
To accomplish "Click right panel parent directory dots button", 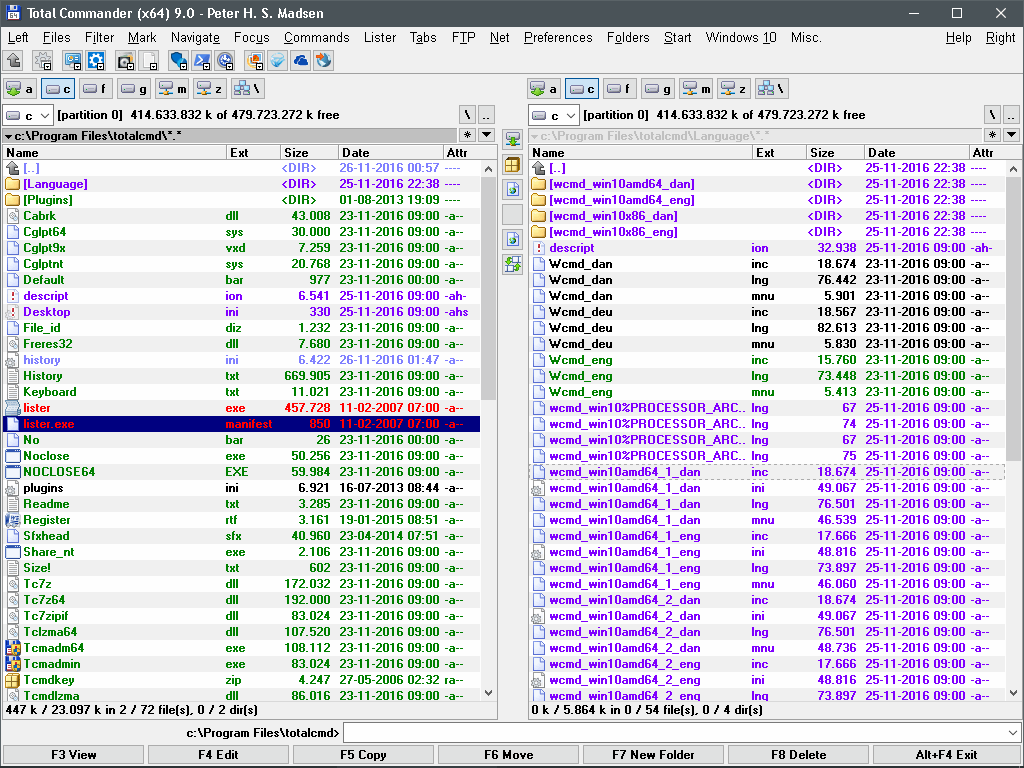I will tap(1012, 115).
